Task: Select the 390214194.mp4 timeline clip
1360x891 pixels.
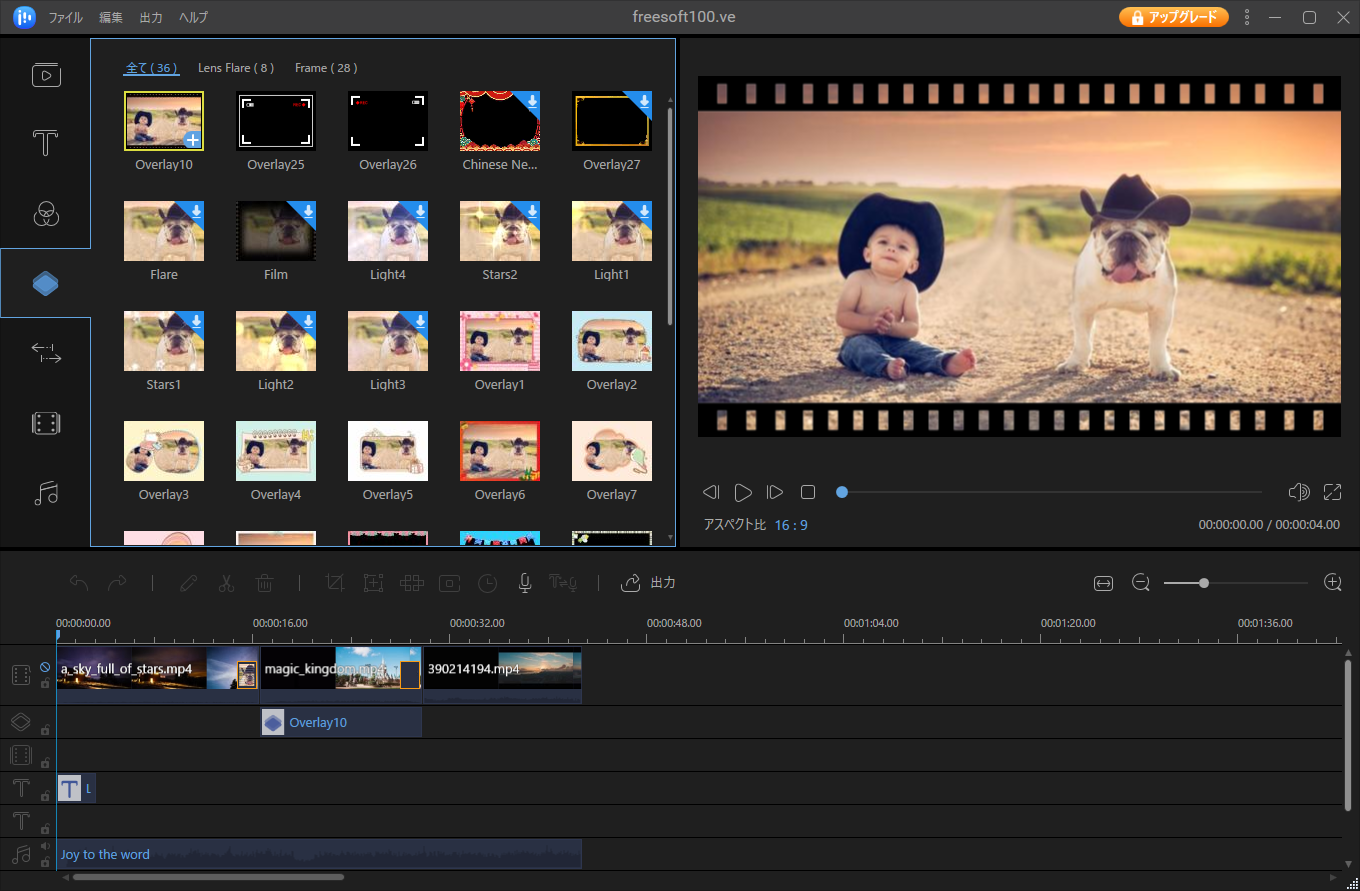Action: tap(502, 675)
